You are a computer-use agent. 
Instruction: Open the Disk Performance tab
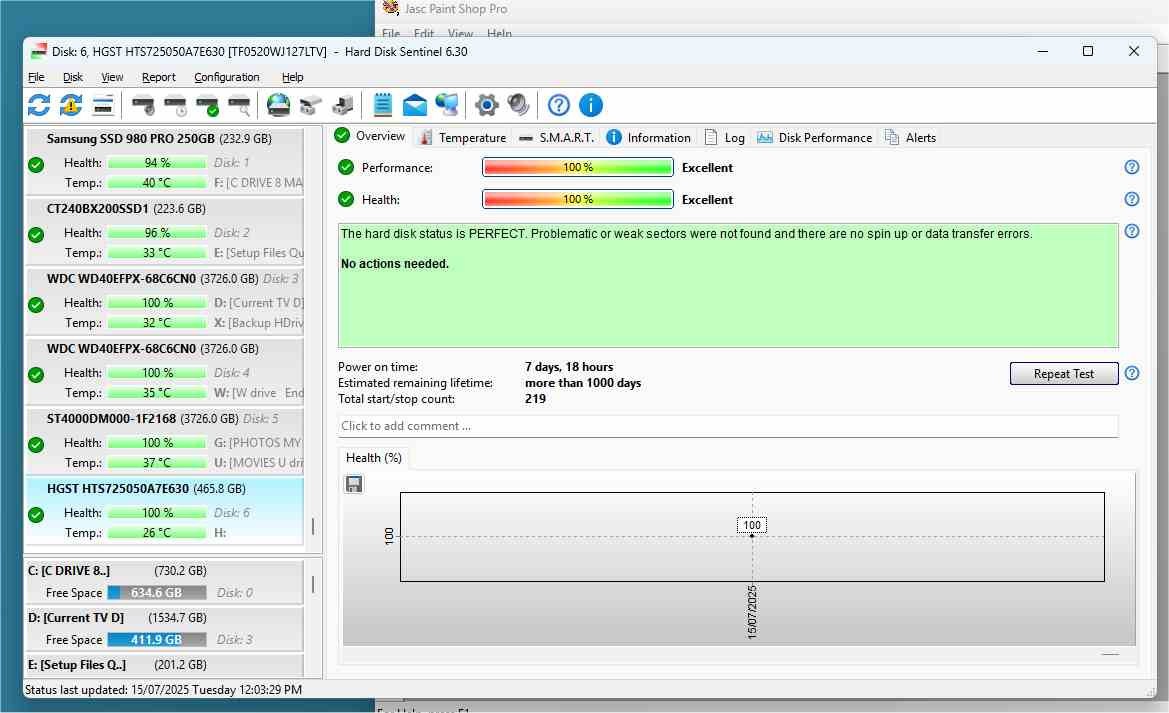pos(815,137)
